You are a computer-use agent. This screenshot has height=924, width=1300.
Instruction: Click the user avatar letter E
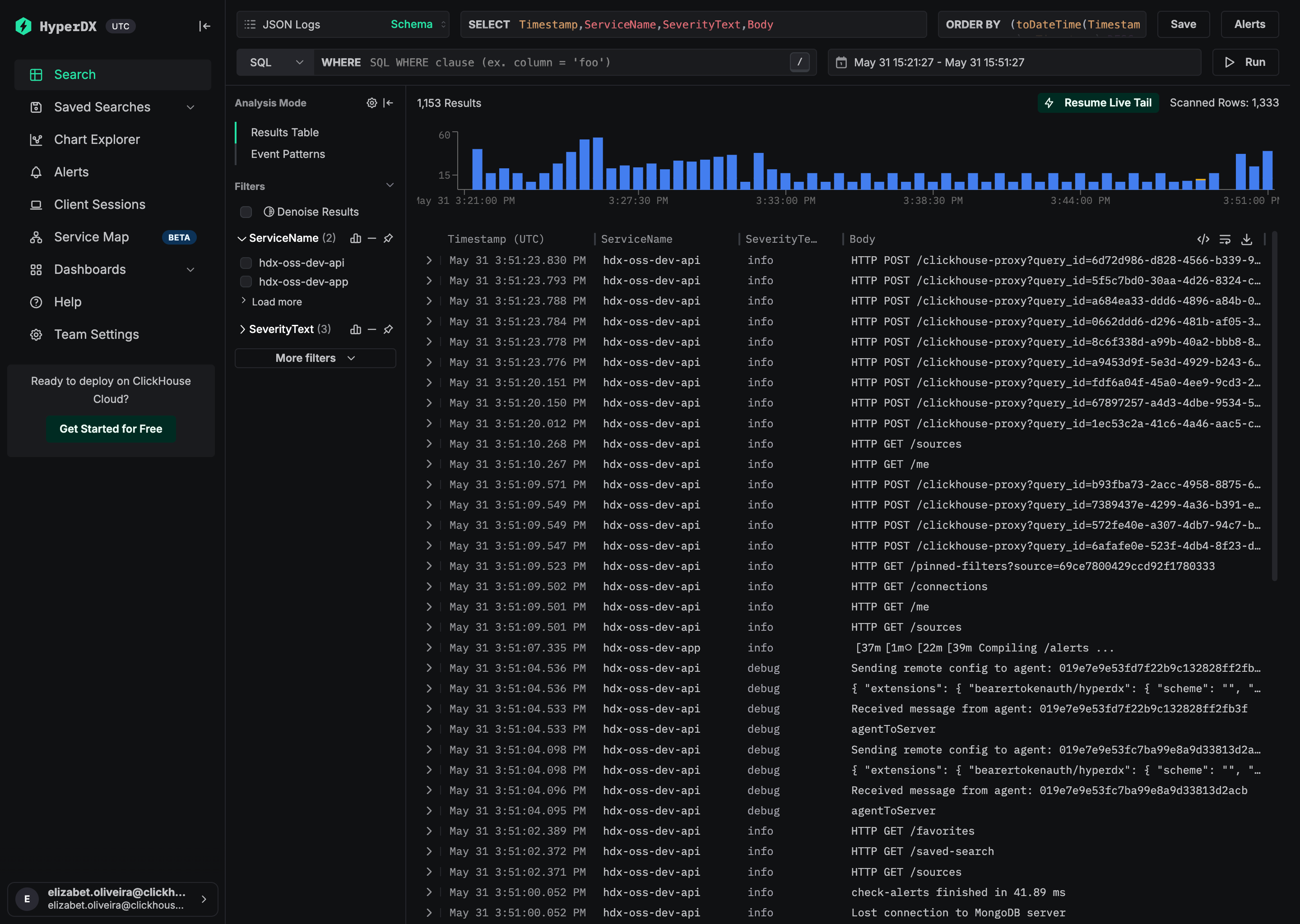pyautogui.click(x=27, y=899)
